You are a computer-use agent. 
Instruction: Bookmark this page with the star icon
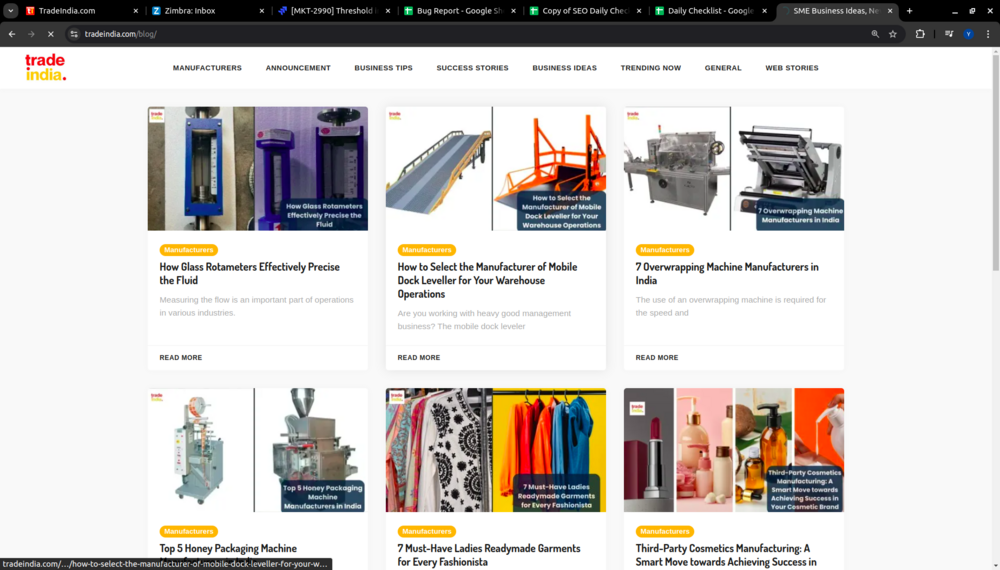click(x=893, y=34)
